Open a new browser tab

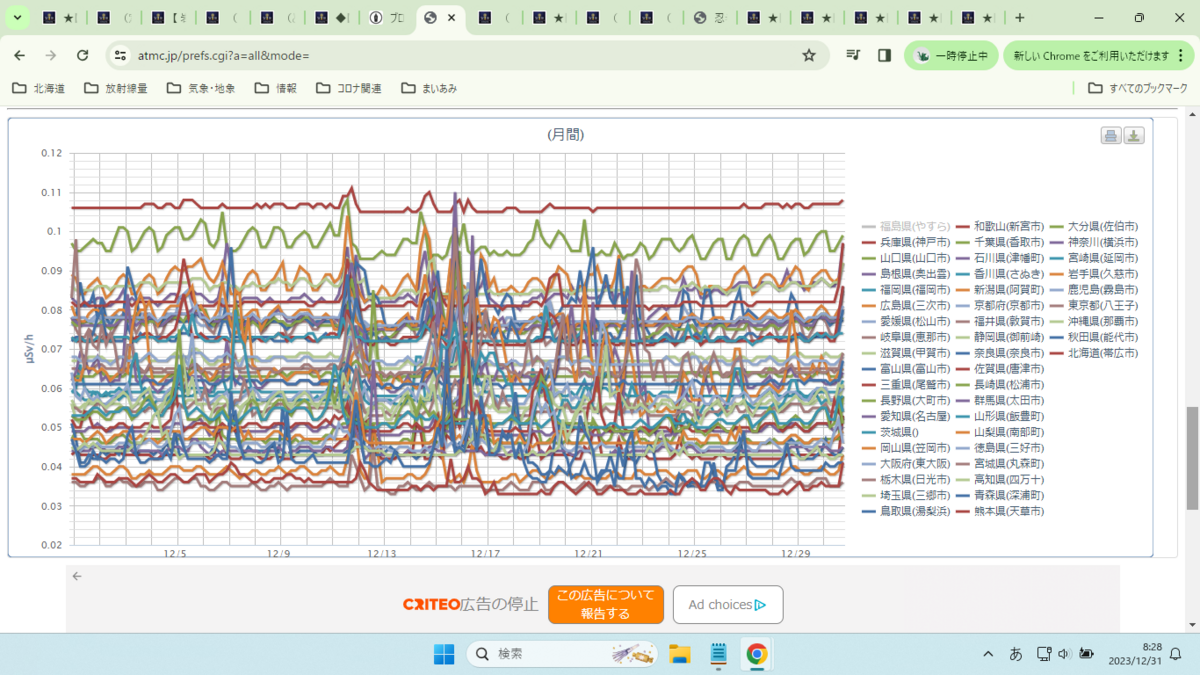coord(1019,18)
